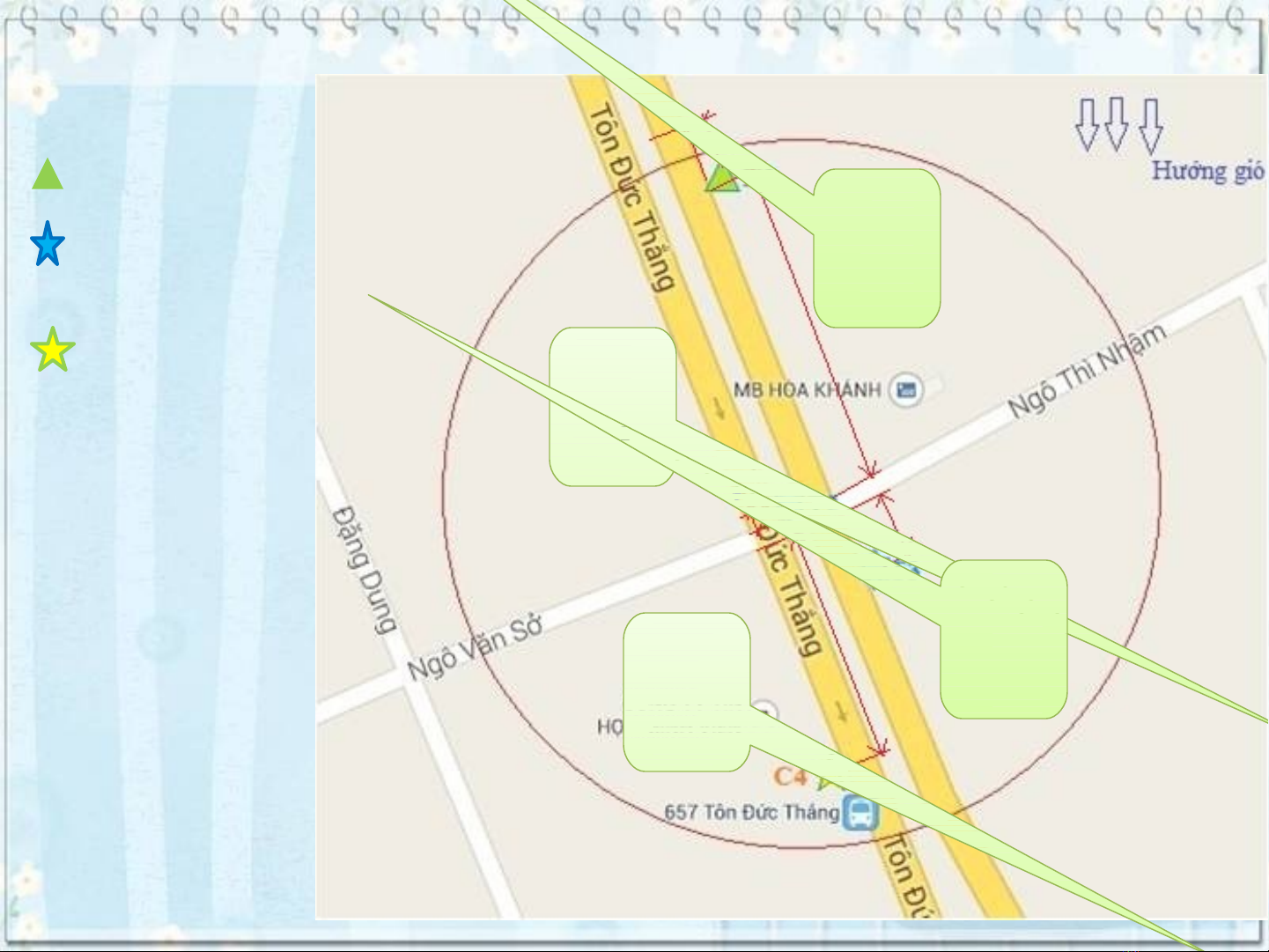This screenshot has width=1269, height=952.
Task: Select the green callout box left of MB Hoa Khánh
Action: coord(612,406)
